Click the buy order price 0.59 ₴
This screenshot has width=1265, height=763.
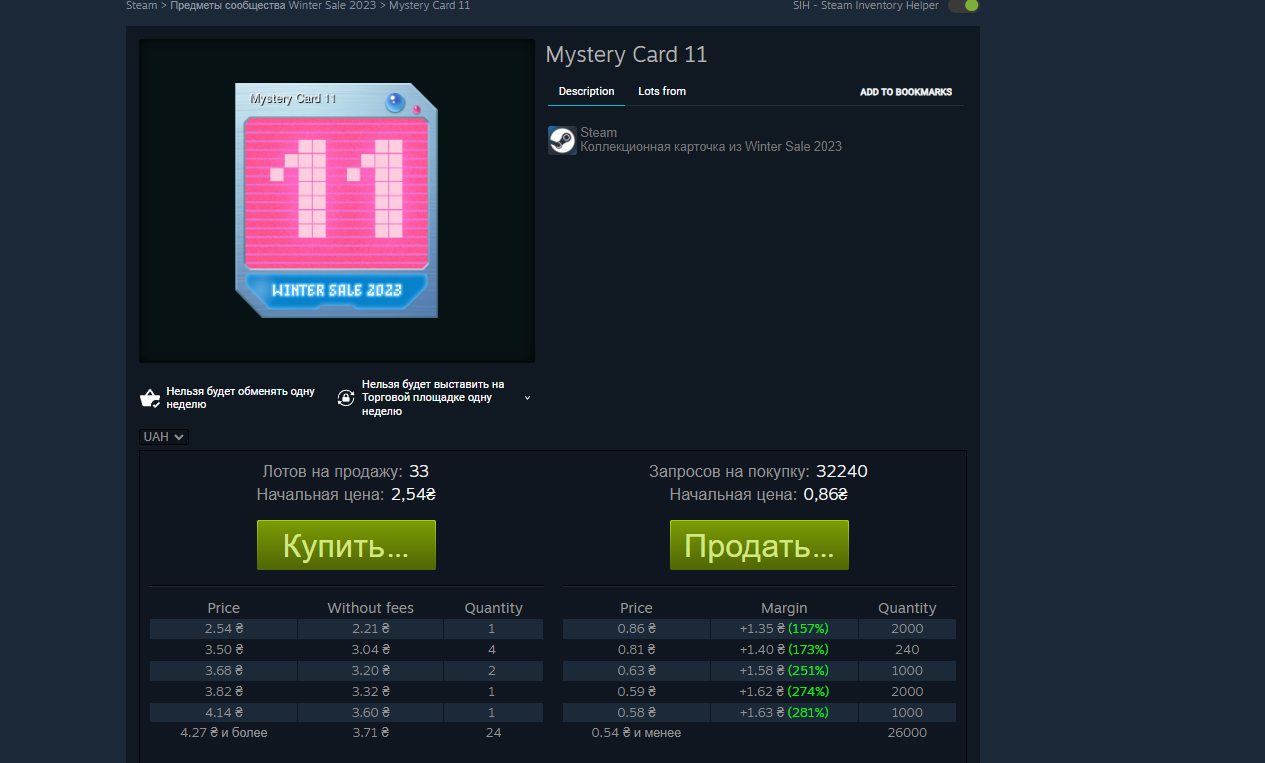[x=637, y=692]
